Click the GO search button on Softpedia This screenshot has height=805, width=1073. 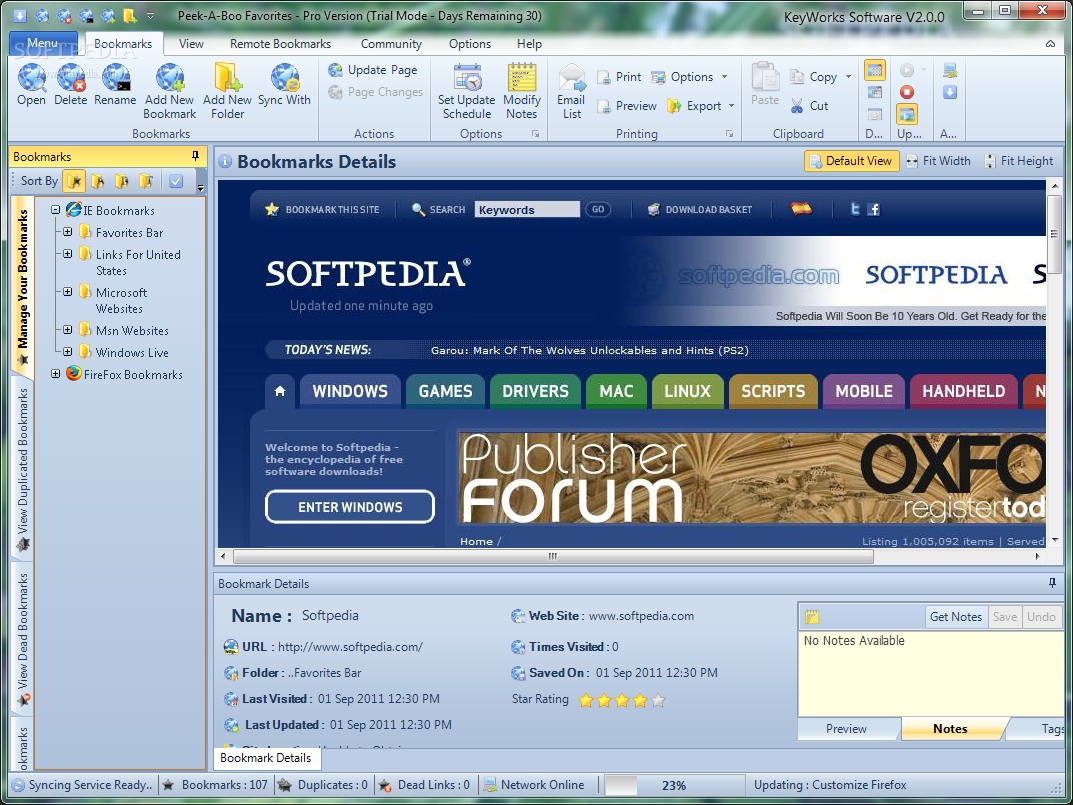597,209
